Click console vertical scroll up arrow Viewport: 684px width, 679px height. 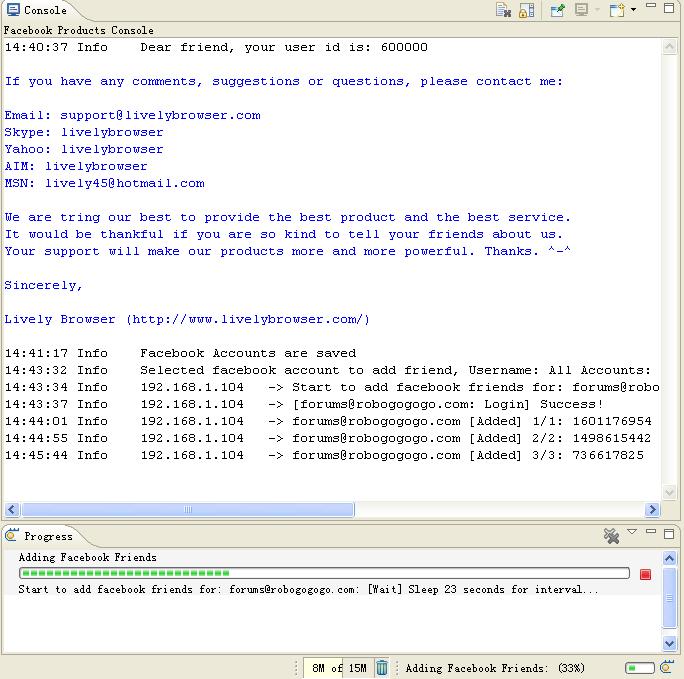point(669,47)
